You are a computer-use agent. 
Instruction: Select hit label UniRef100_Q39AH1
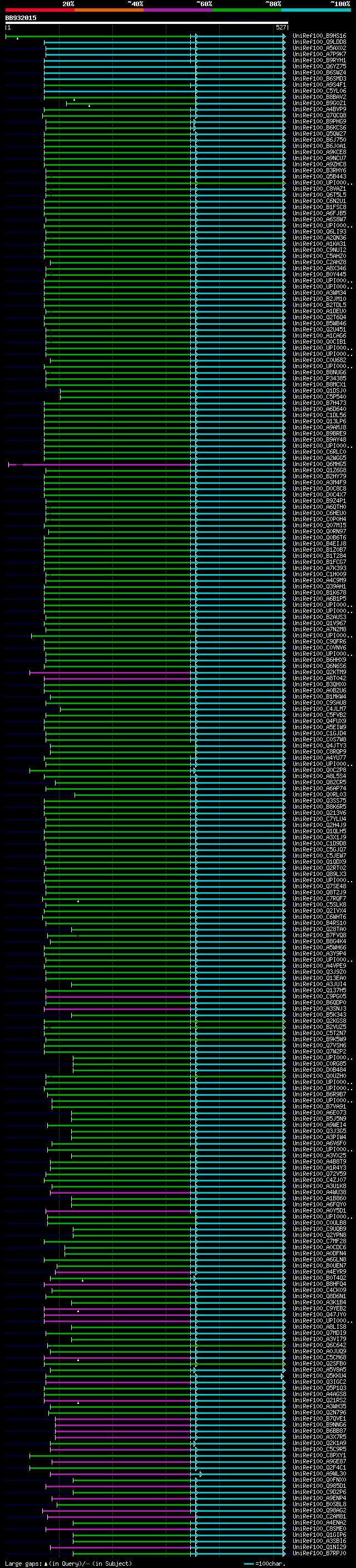pos(319,587)
